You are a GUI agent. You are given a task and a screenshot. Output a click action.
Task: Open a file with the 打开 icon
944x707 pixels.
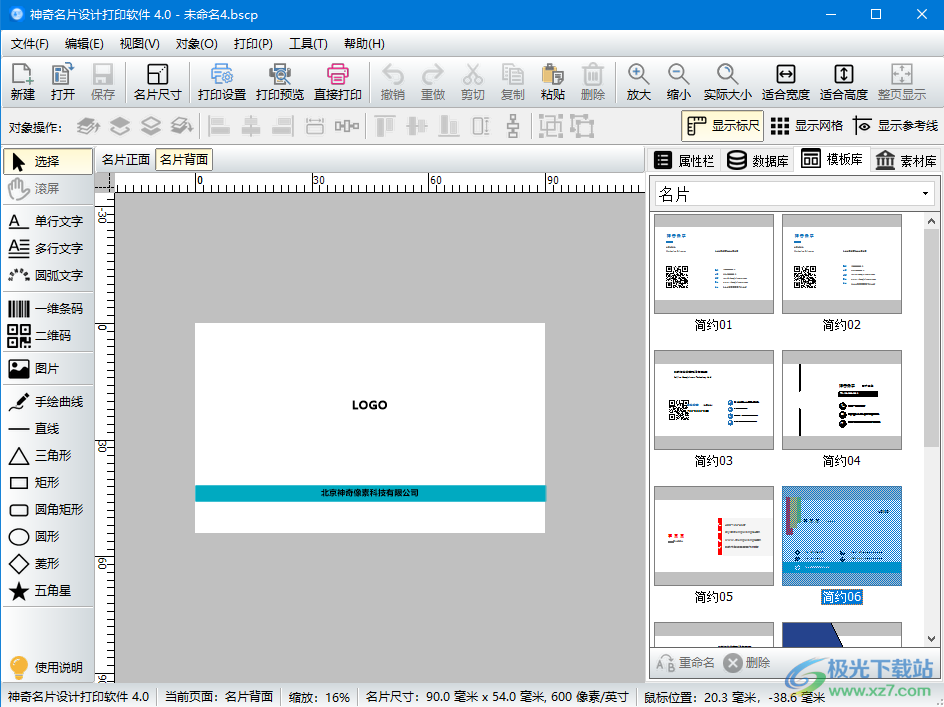click(63, 82)
